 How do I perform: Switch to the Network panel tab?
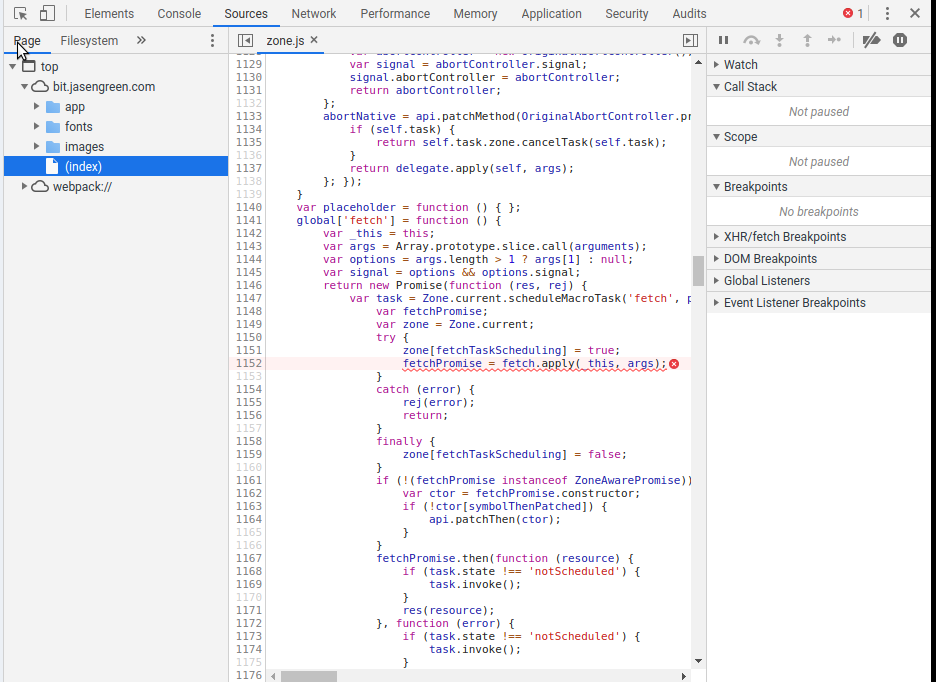click(x=313, y=13)
